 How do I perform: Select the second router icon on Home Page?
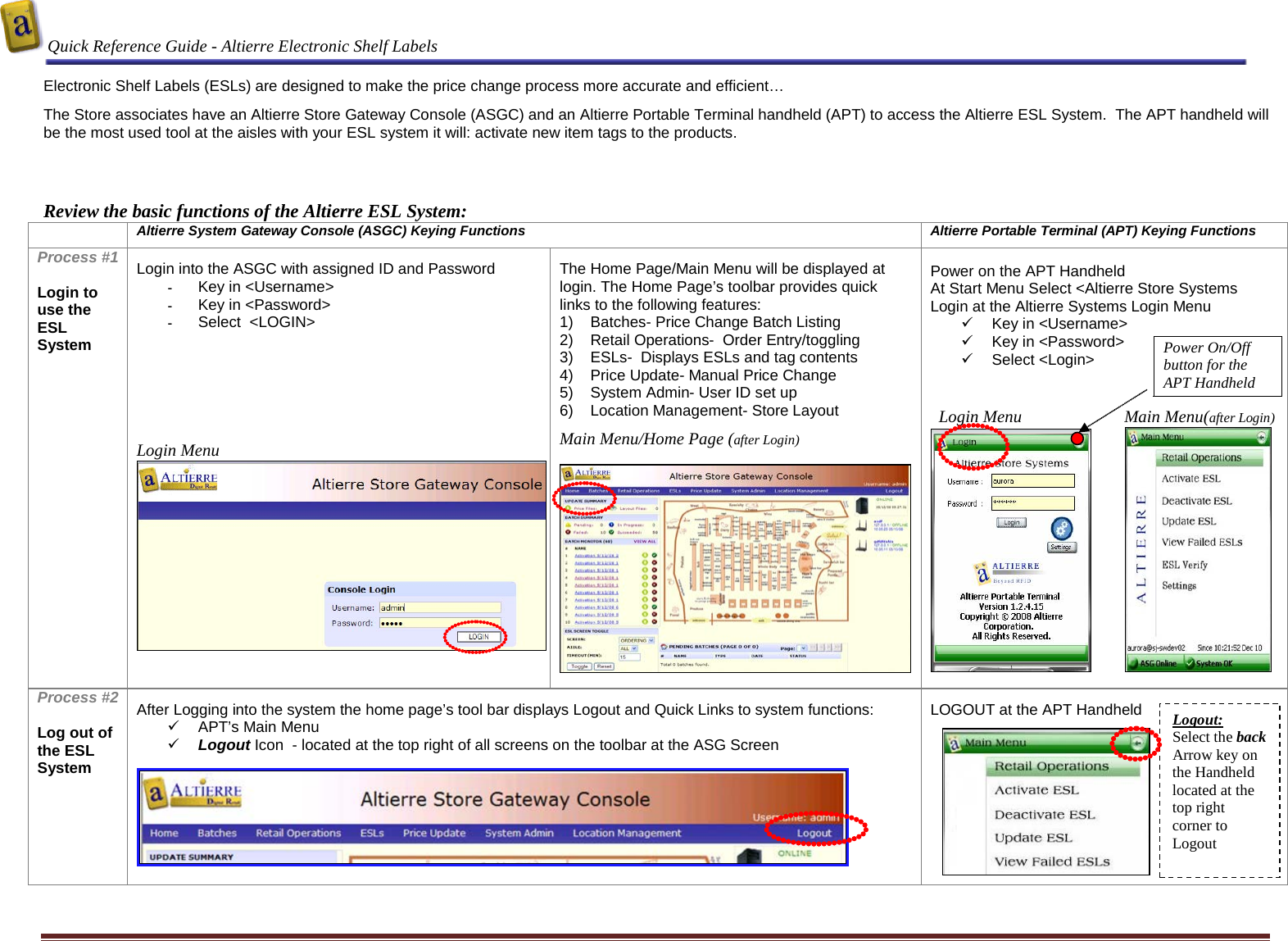pyautogui.click(x=861, y=545)
